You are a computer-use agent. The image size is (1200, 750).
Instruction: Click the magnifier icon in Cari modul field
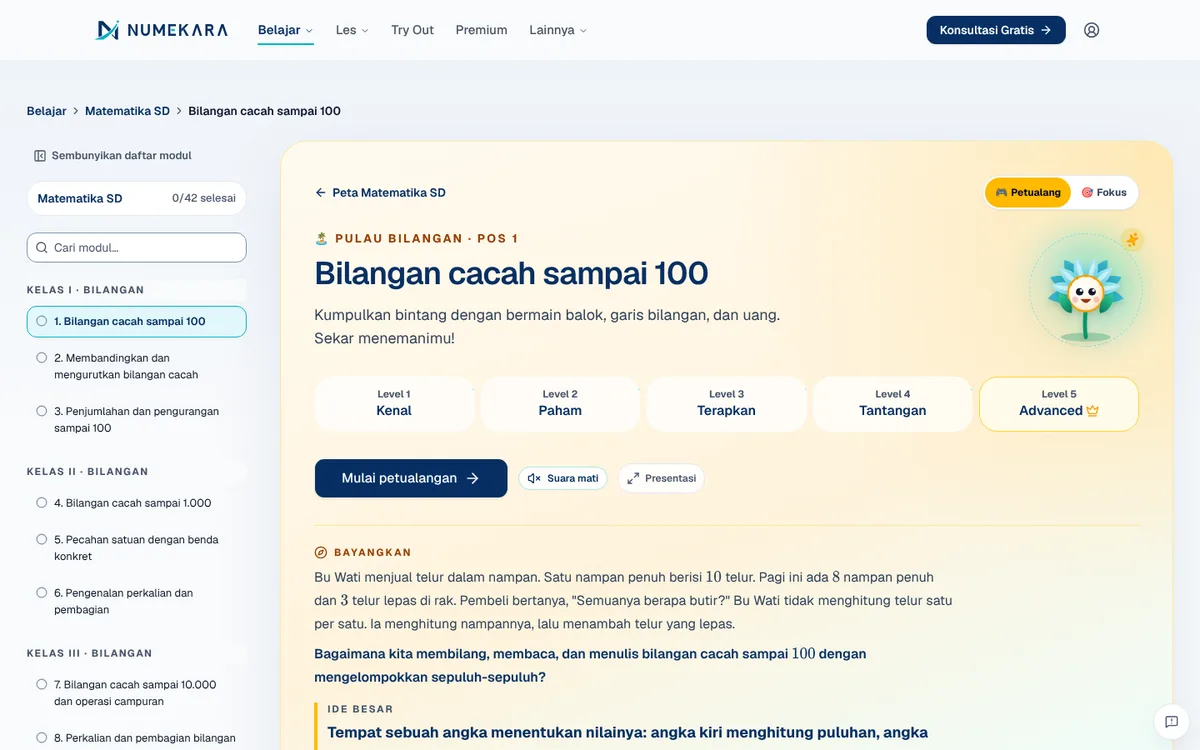pos(42,248)
